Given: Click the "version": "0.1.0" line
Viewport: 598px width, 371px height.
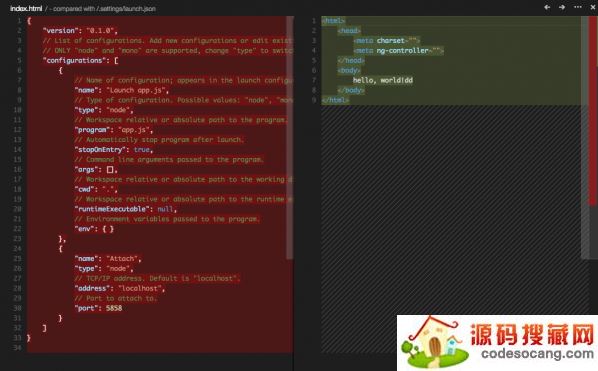Looking at the screenshot, I should pos(80,31).
